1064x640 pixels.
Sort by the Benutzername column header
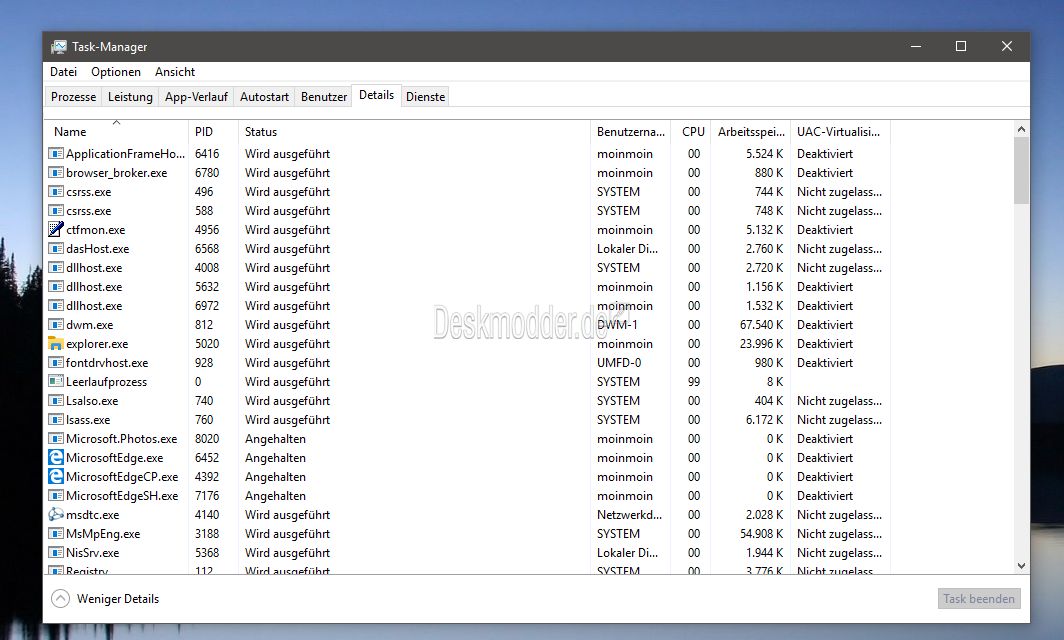pos(630,132)
